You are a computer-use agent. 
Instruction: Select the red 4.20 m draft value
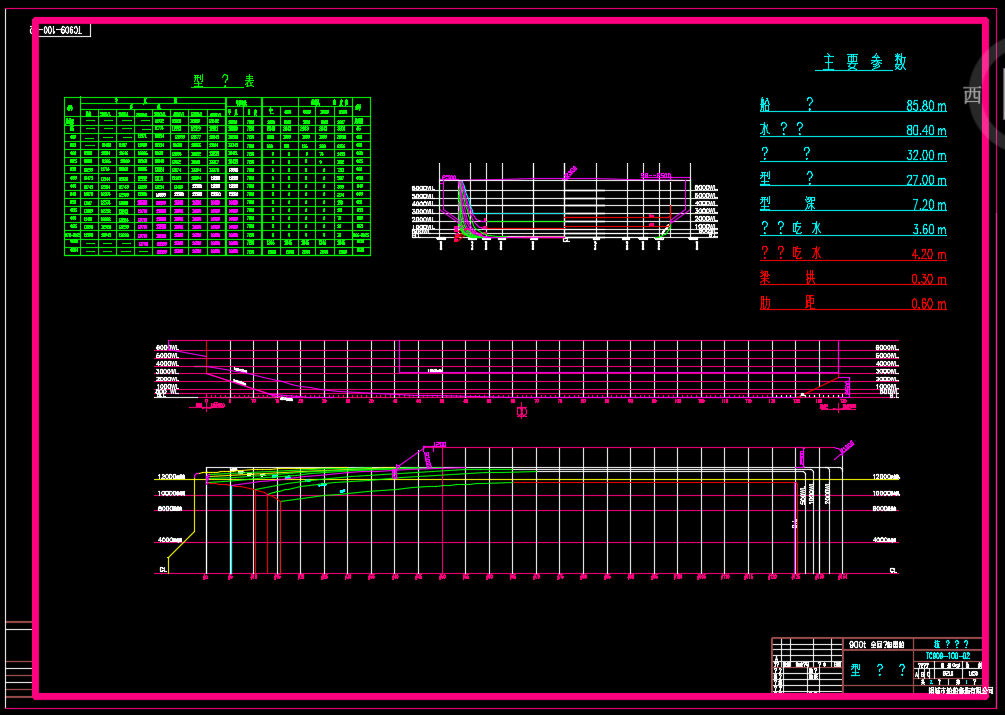coord(929,255)
